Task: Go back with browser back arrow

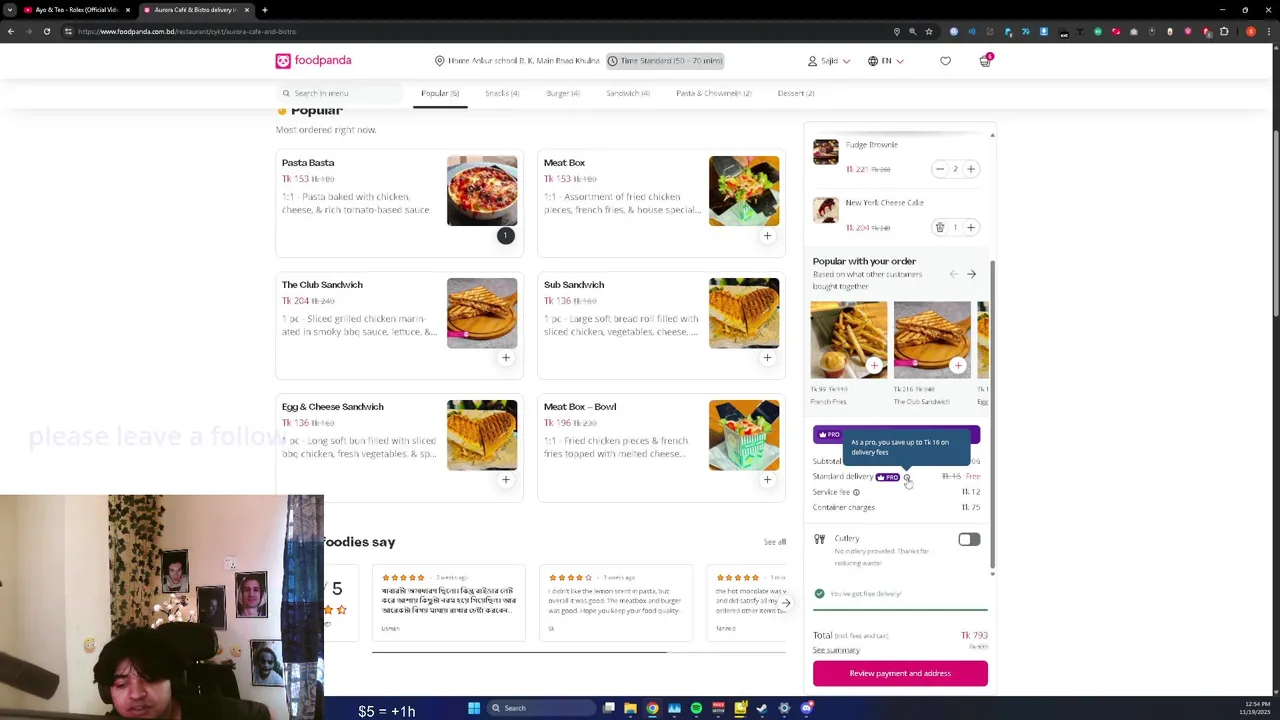Action: coord(10,31)
